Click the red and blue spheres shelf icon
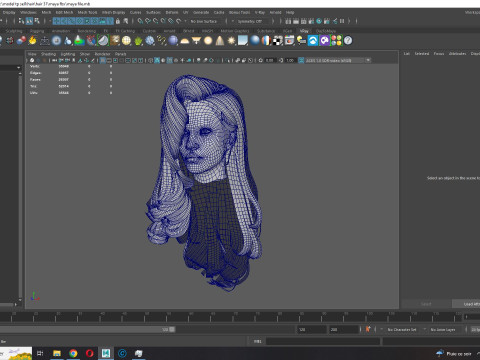Screen dimensions: 480x360 pyautogui.click(x=21, y=41)
